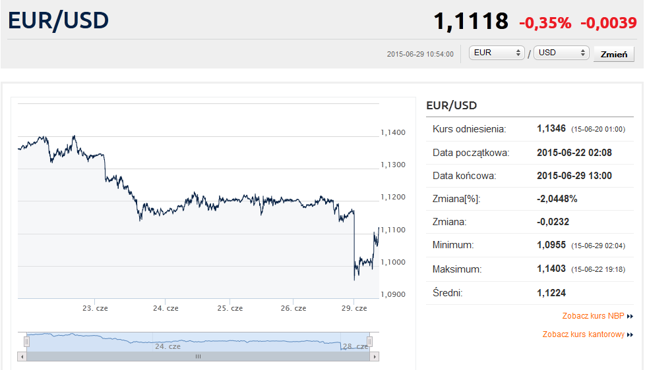Click the 24. cze label on main chart axis
Image resolution: width=645 pixels, height=370 pixels.
pyautogui.click(x=166, y=308)
